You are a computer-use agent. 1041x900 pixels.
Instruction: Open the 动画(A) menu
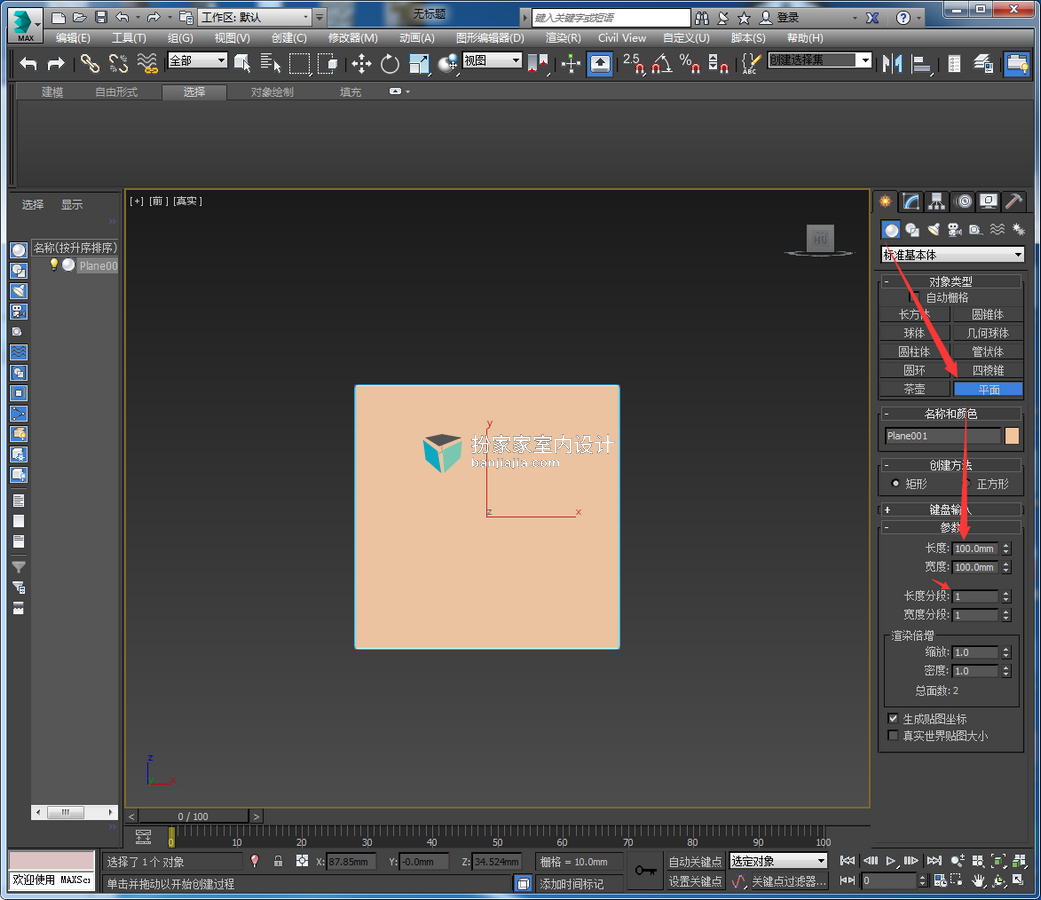[417, 38]
